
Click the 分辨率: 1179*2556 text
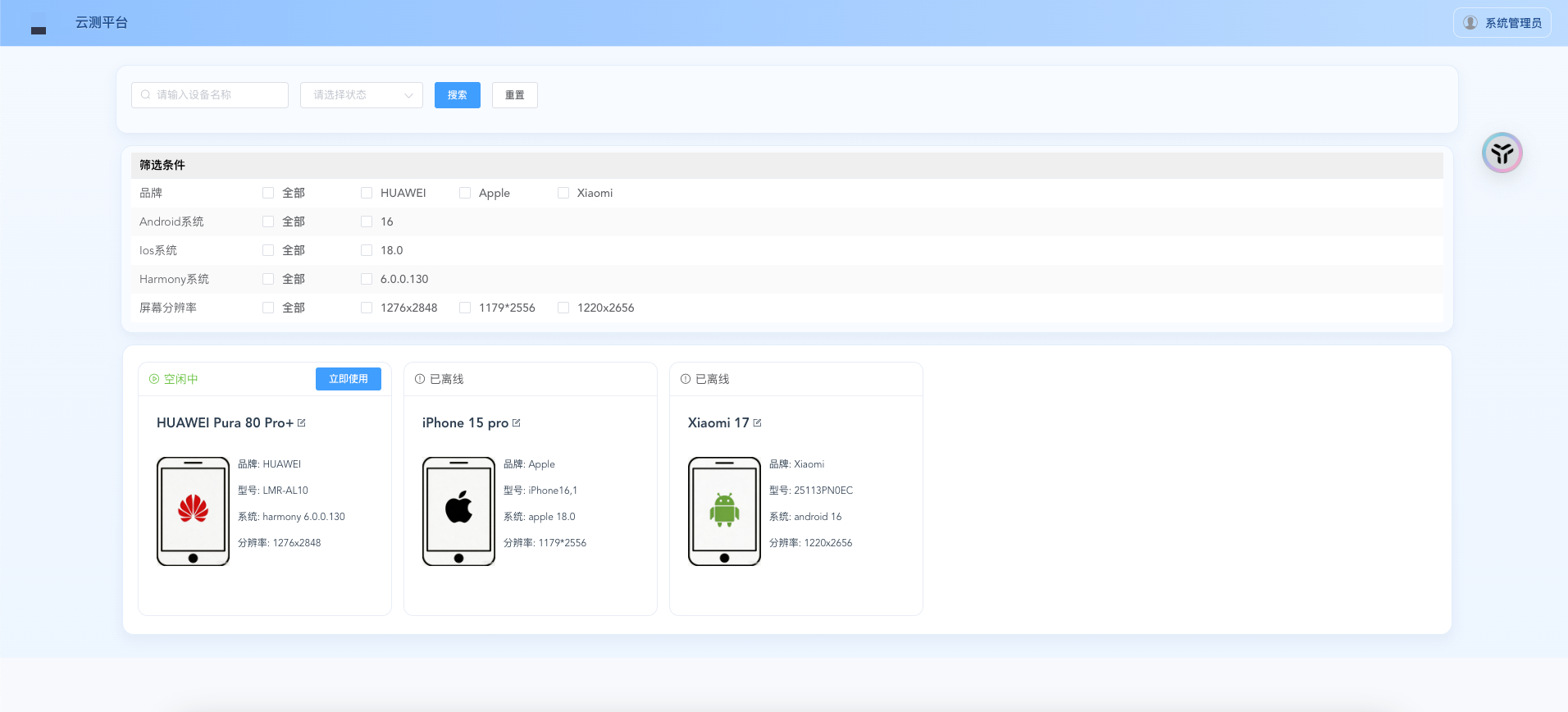[545, 543]
